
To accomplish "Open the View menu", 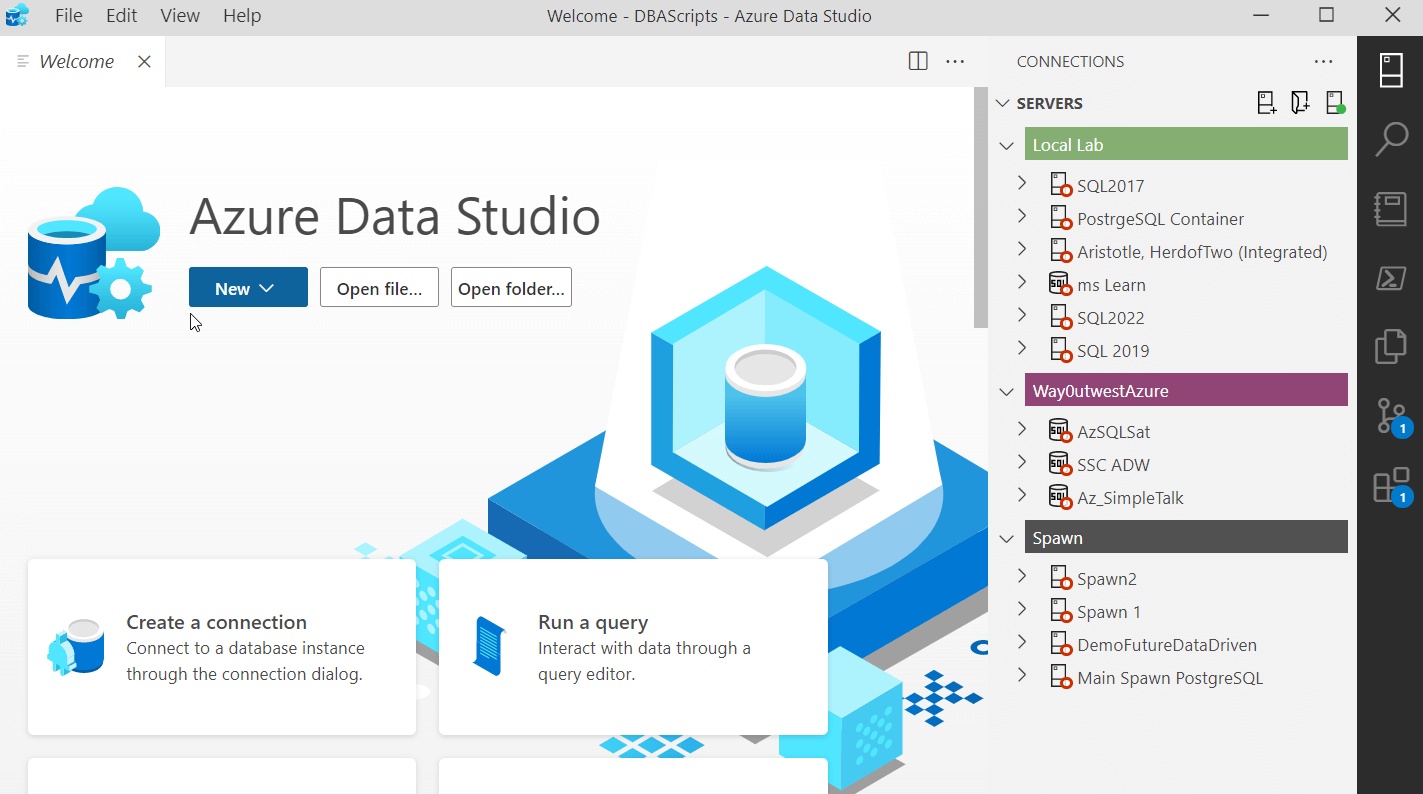I will point(180,16).
